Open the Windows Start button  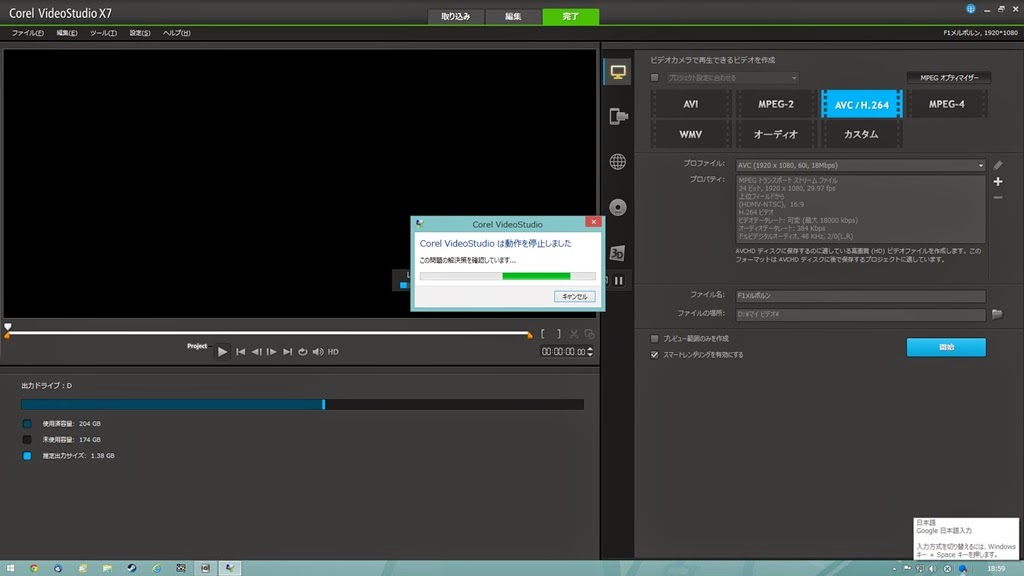(10, 568)
